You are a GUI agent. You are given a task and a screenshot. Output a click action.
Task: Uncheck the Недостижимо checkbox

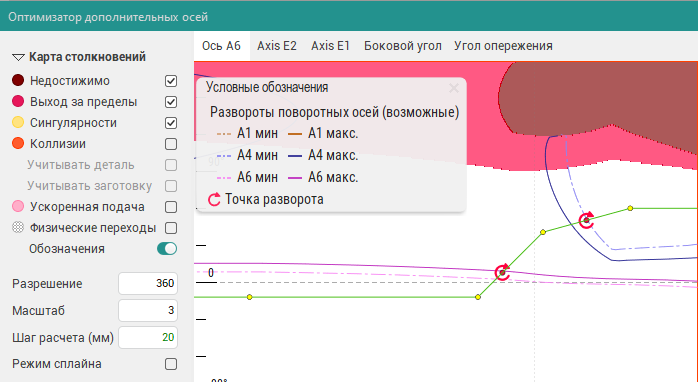[171, 81]
